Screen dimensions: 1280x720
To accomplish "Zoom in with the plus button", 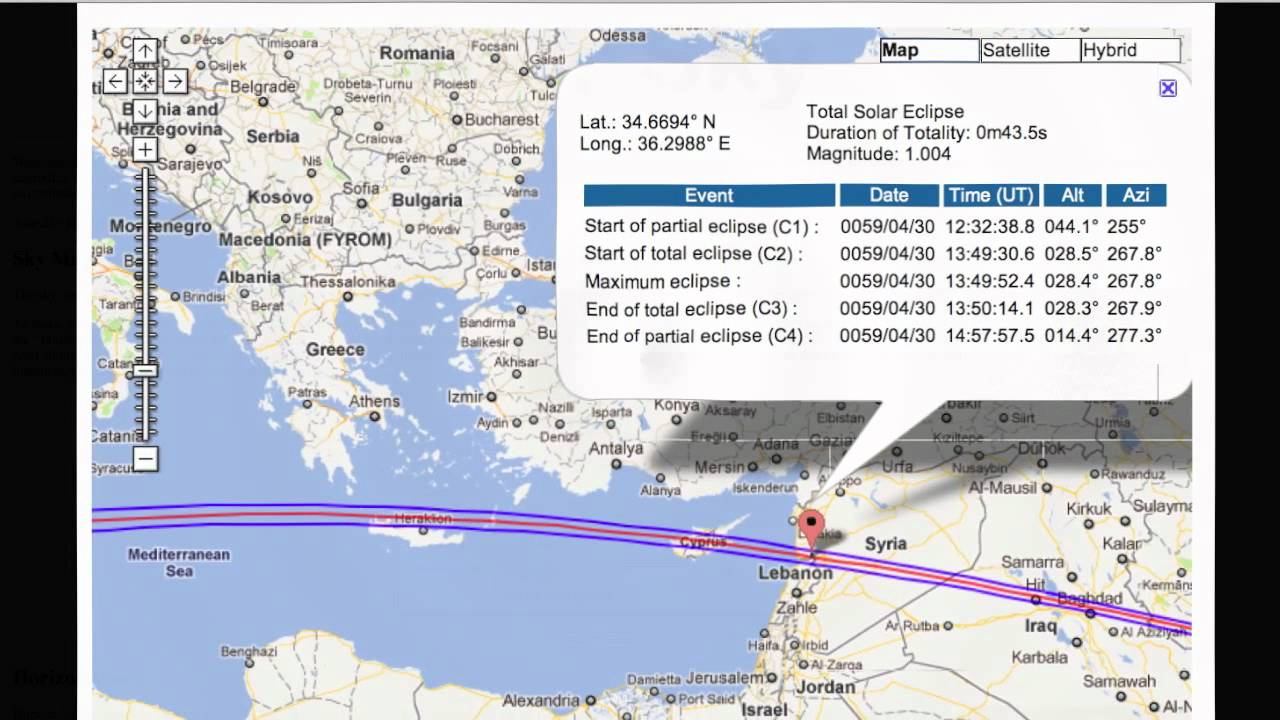I will (145, 150).
